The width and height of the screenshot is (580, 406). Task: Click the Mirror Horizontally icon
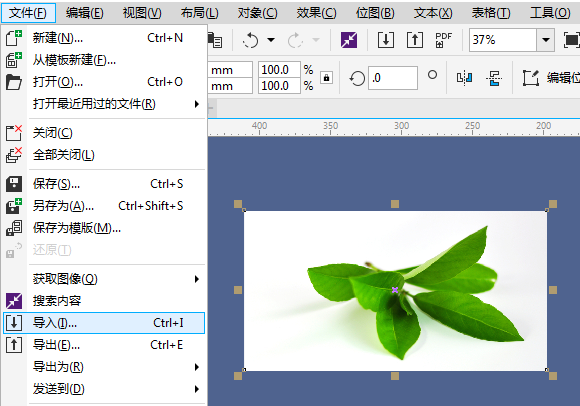click(465, 78)
